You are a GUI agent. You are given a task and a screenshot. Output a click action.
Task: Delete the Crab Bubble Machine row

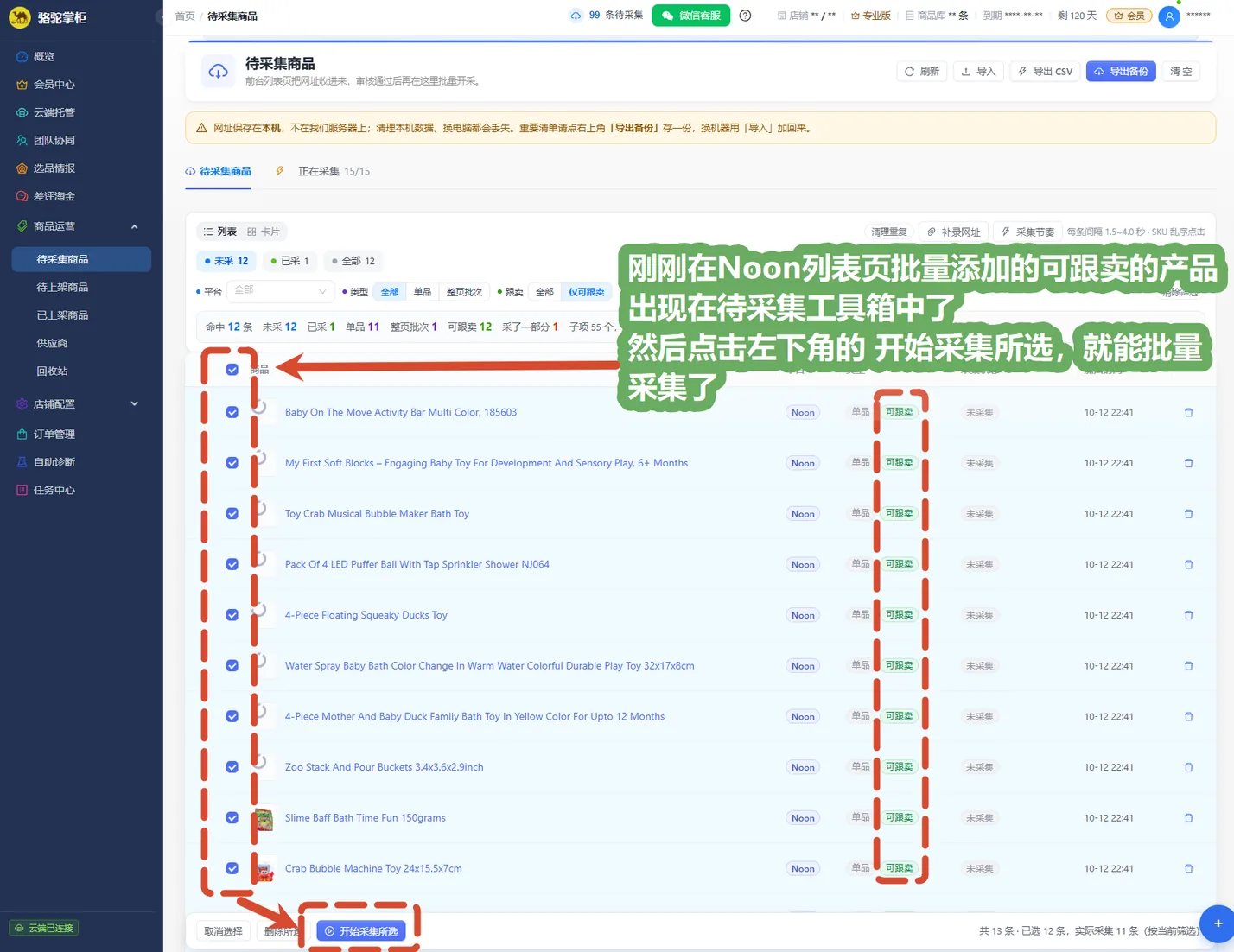tap(1188, 869)
